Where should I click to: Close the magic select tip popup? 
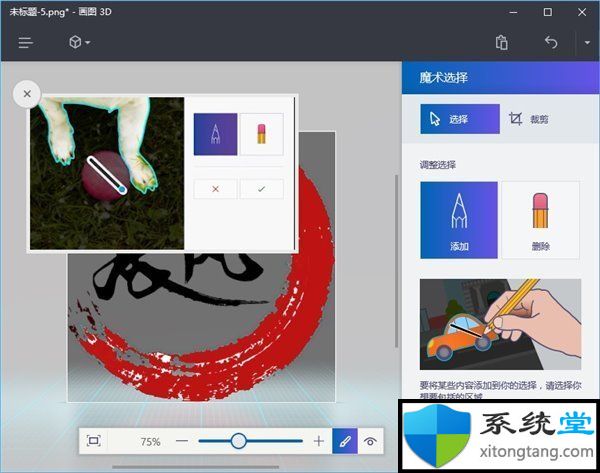point(27,94)
